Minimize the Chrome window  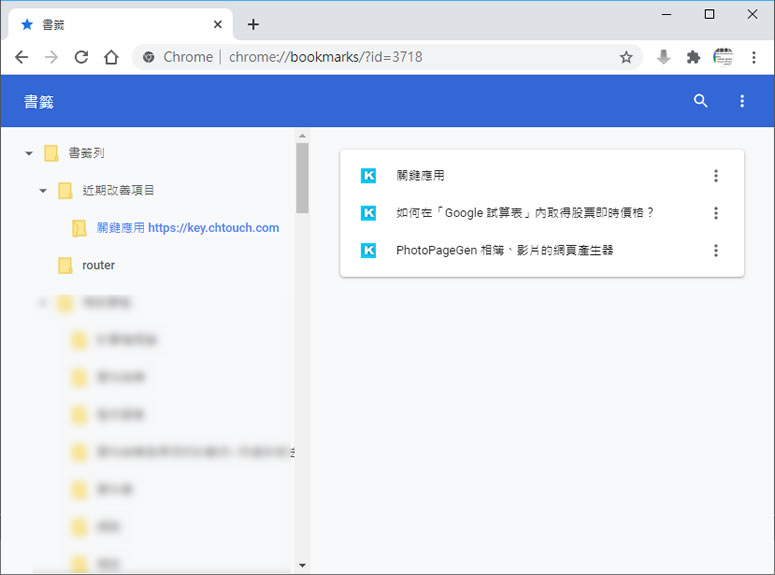click(x=666, y=14)
